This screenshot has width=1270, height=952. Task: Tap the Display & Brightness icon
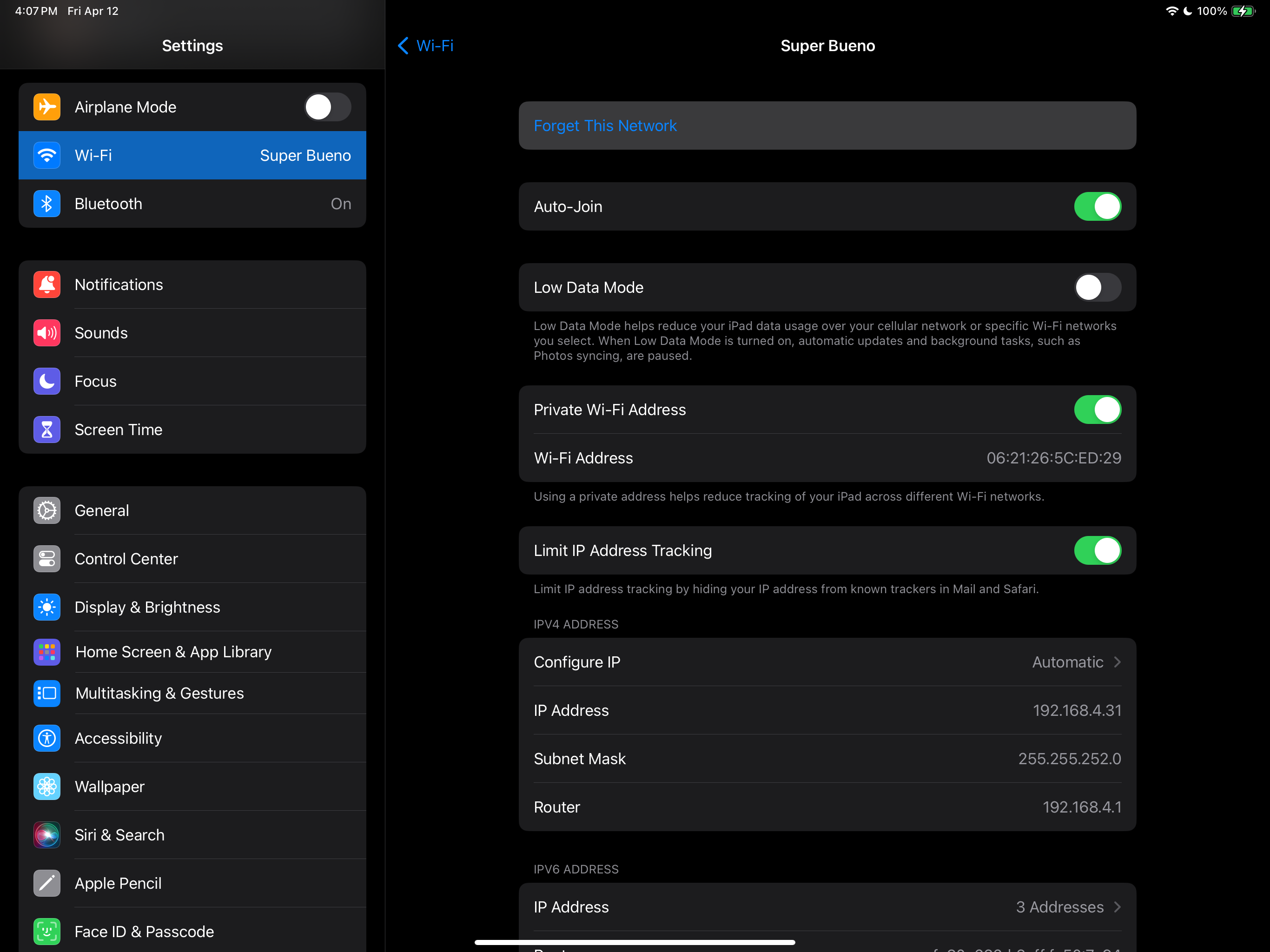[46, 607]
